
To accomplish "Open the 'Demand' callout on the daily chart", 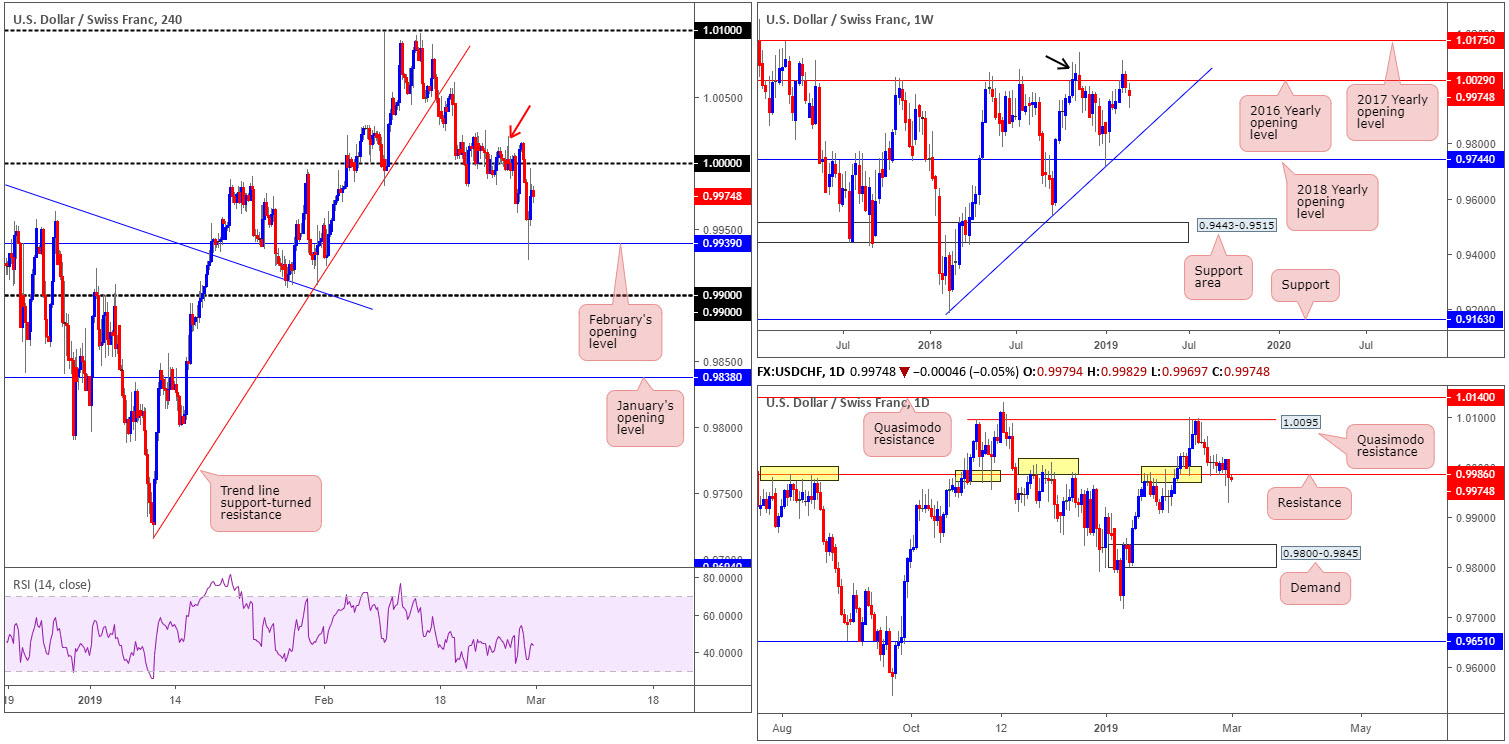I will pos(1315,588).
